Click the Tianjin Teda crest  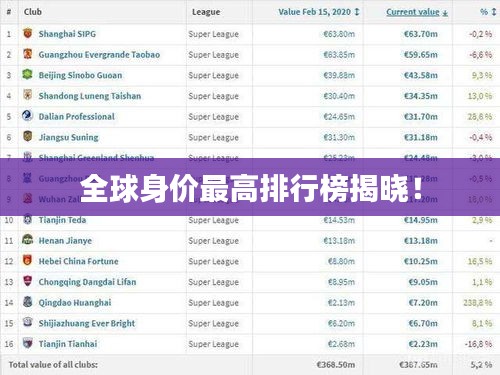28,219
